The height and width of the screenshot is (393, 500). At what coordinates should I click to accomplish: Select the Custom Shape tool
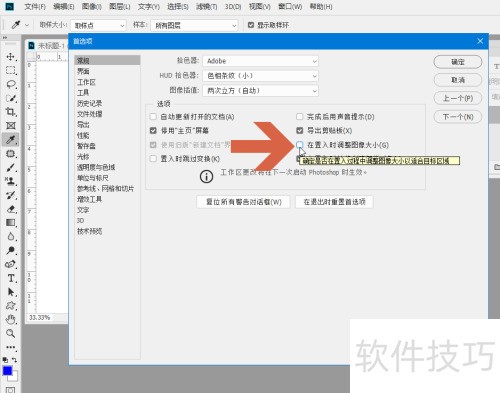[10, 306]
